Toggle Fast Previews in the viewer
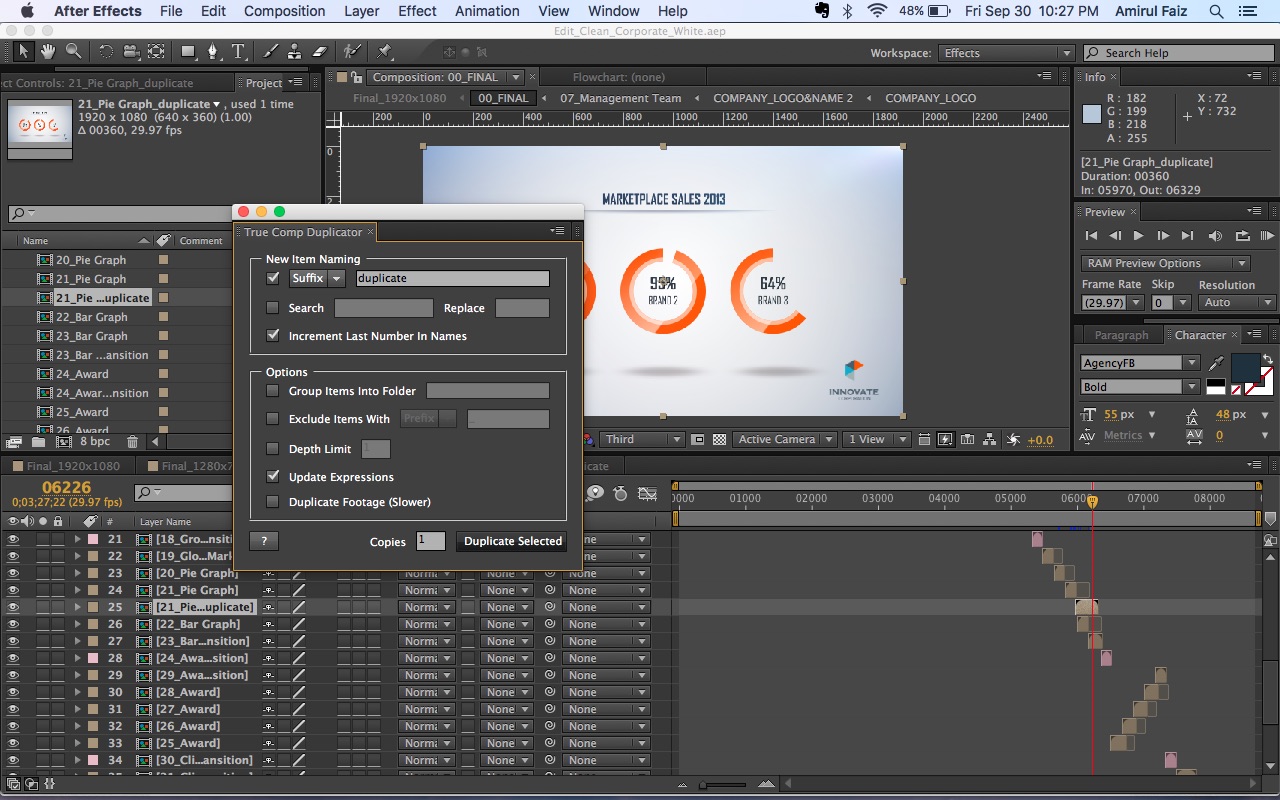Image resolution: width=1280 pixels, height=800 pixels. [x=945, y=439]
